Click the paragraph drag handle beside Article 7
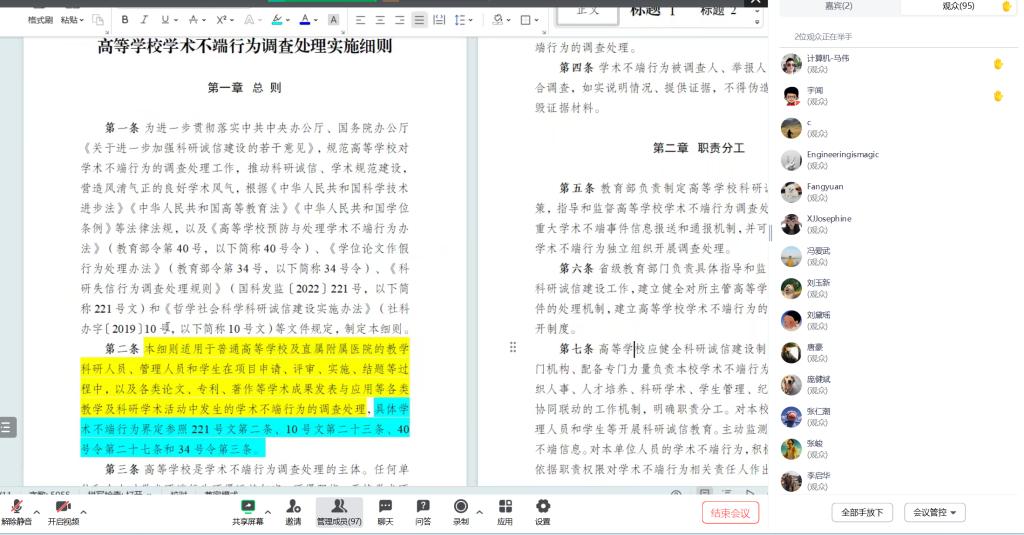Viewport: 1024px width, 535px height. click(x=513, y=348)
